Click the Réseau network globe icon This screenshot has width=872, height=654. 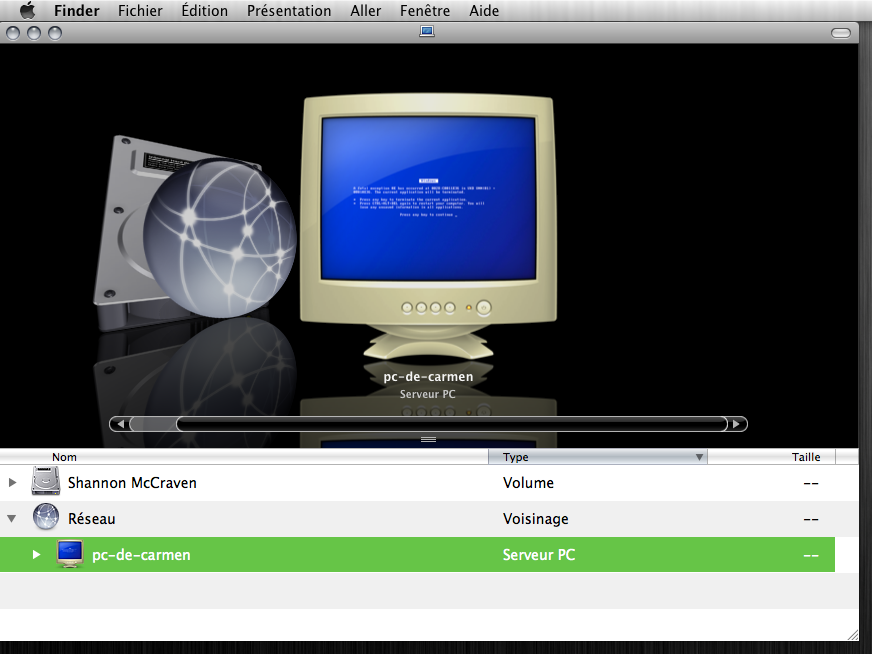tap(46, 517)
